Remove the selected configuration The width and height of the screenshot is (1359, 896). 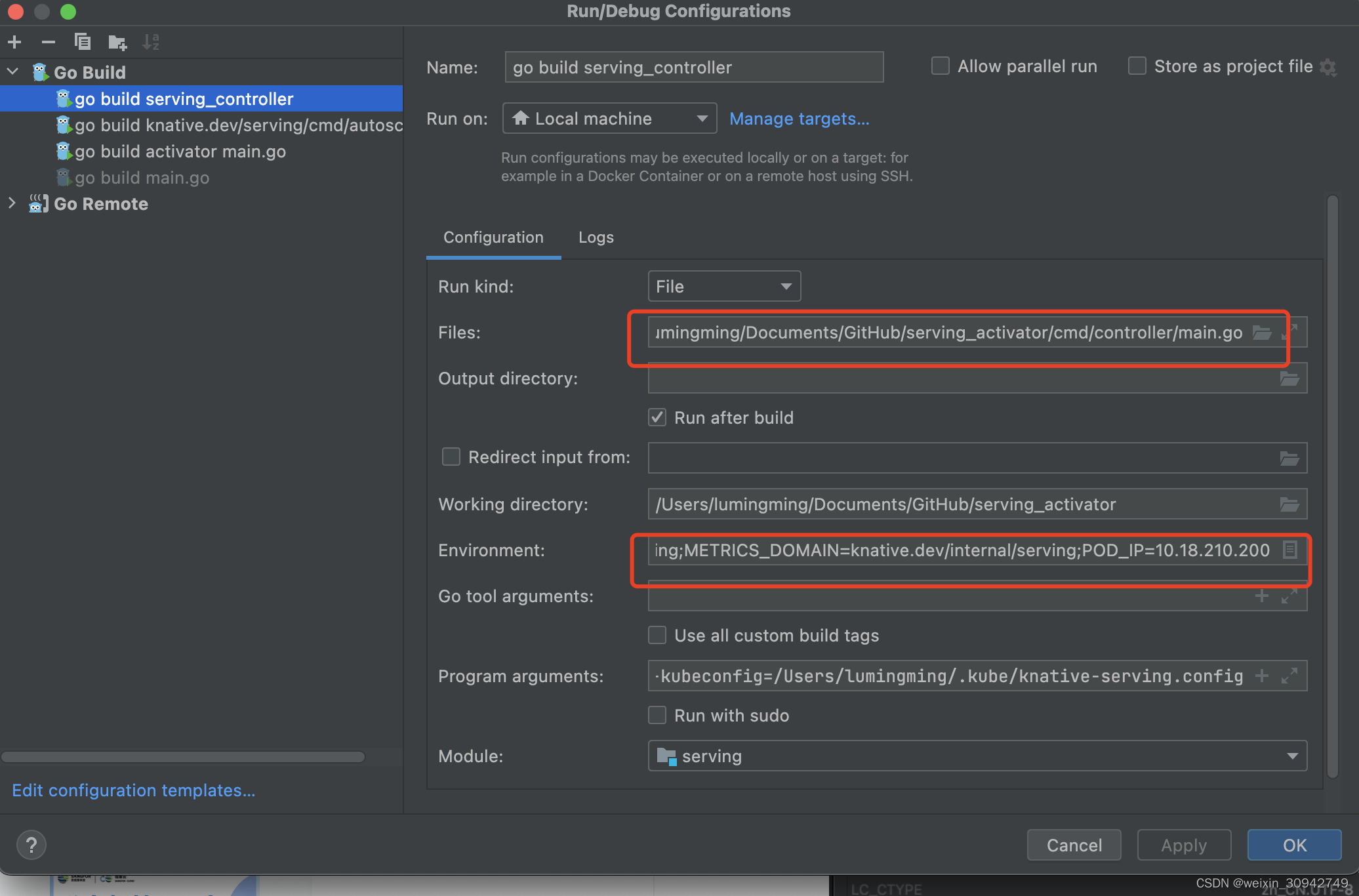click(49, 41)
